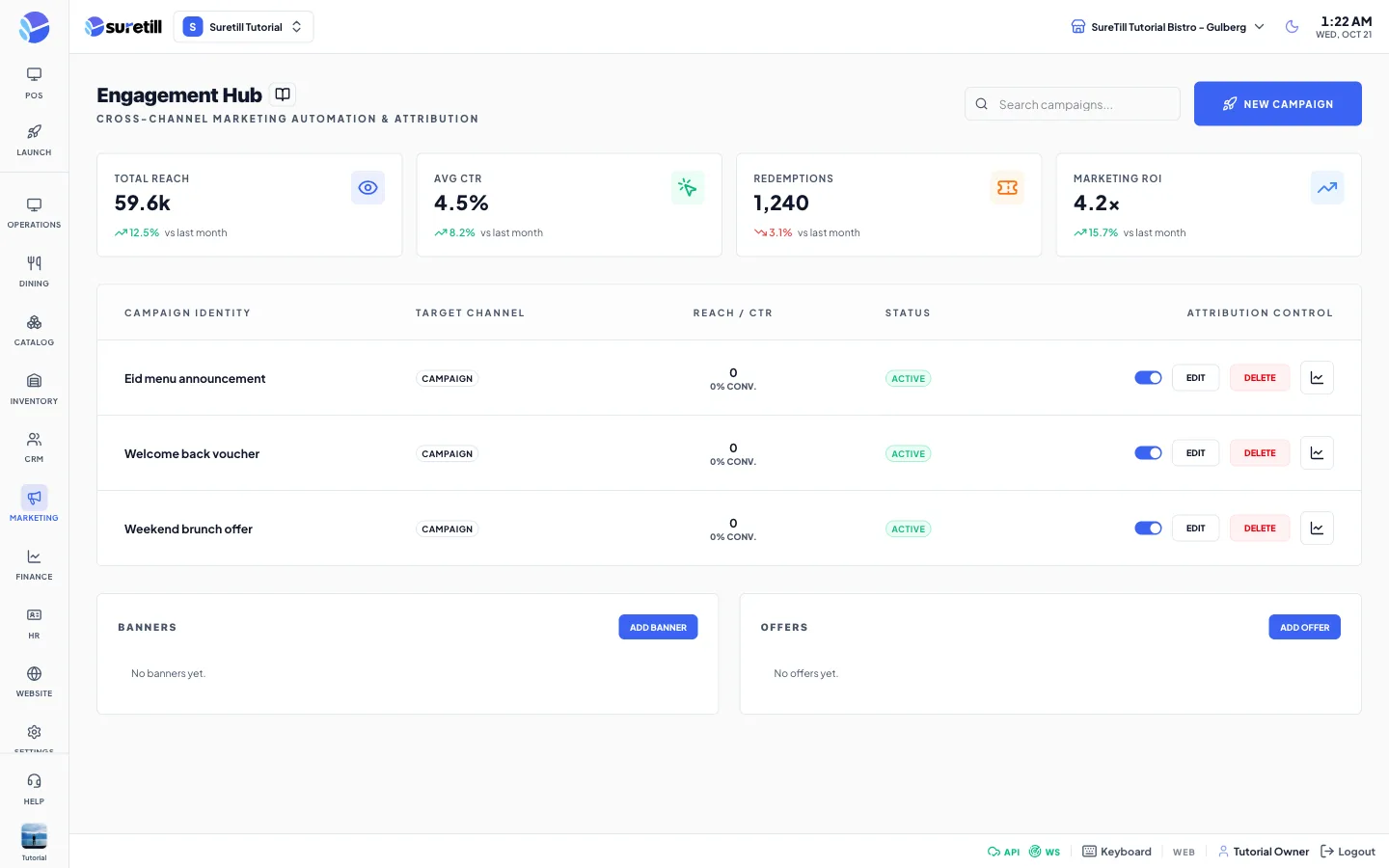This screenshot has width=1389, height=868.
Task: Click the API status indicator
Action: [1003, 852]
